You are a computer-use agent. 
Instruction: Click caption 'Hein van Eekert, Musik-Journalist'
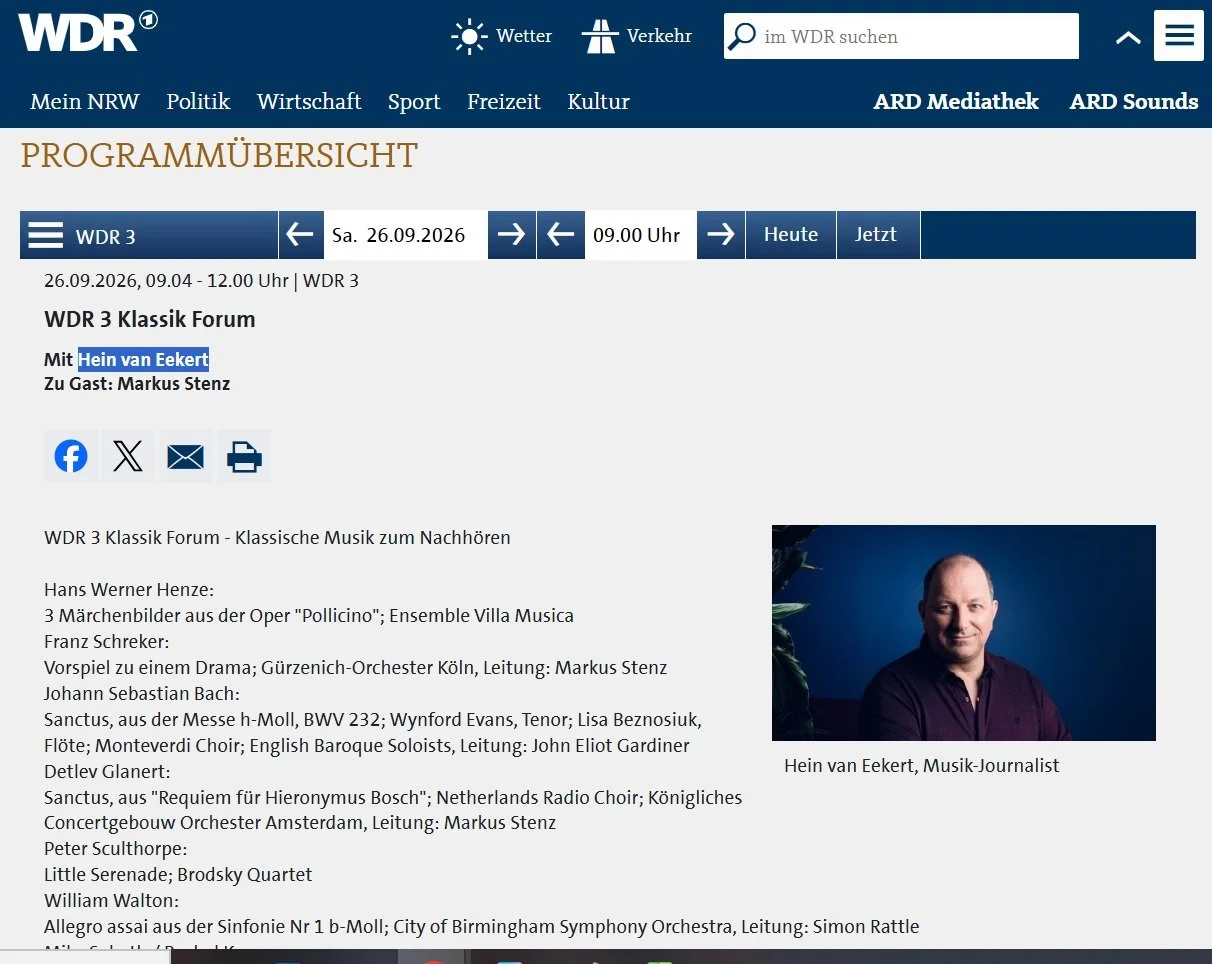[922, 766]
